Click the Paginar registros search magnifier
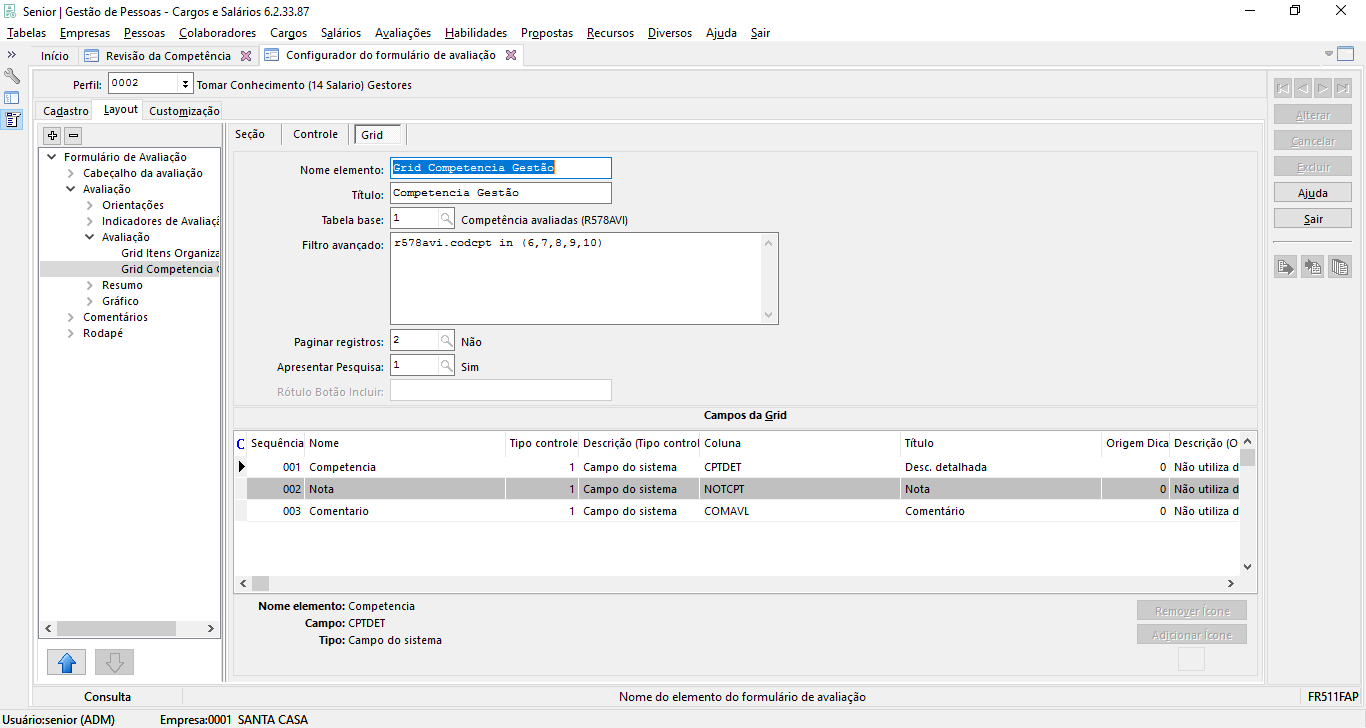 [x=446, y=341]
